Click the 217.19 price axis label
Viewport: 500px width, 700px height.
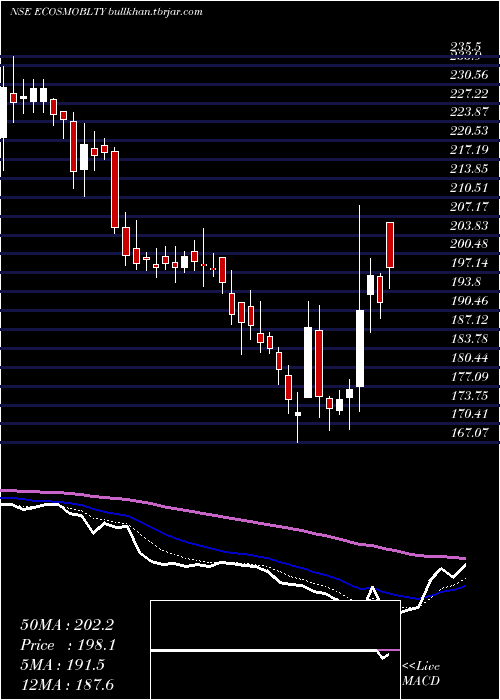coord(468,150)
